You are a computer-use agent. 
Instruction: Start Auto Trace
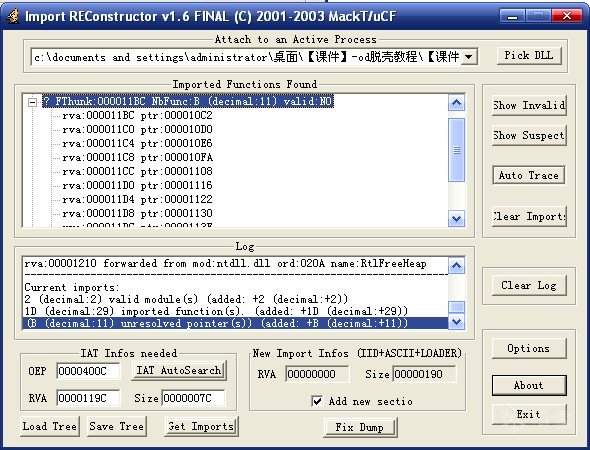[529, 175]
